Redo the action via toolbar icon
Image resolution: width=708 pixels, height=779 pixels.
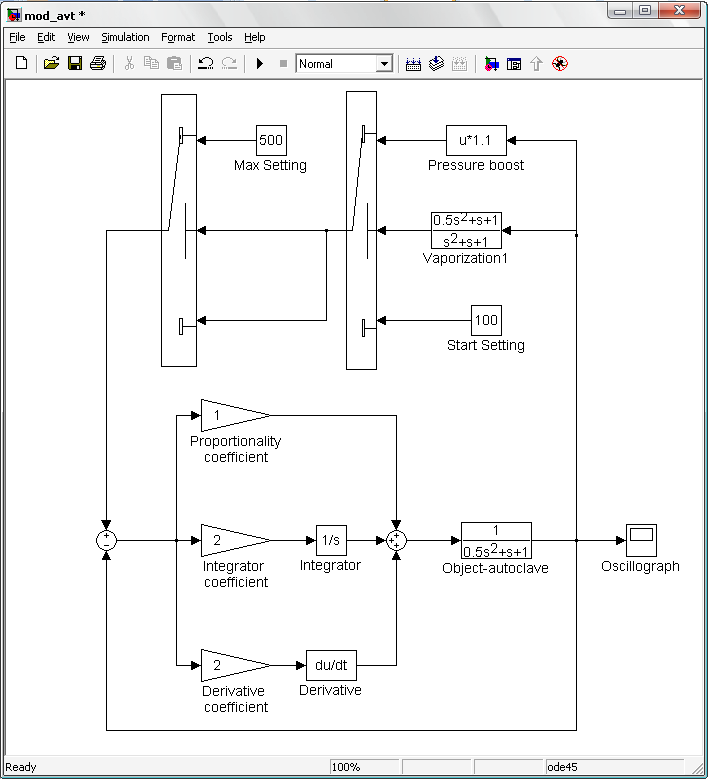tap(229, 63)
